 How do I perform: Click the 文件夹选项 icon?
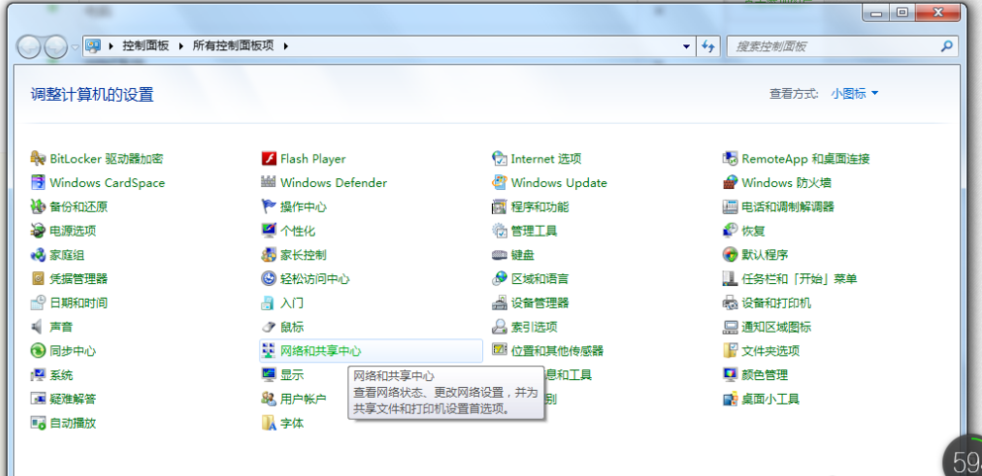731,351
